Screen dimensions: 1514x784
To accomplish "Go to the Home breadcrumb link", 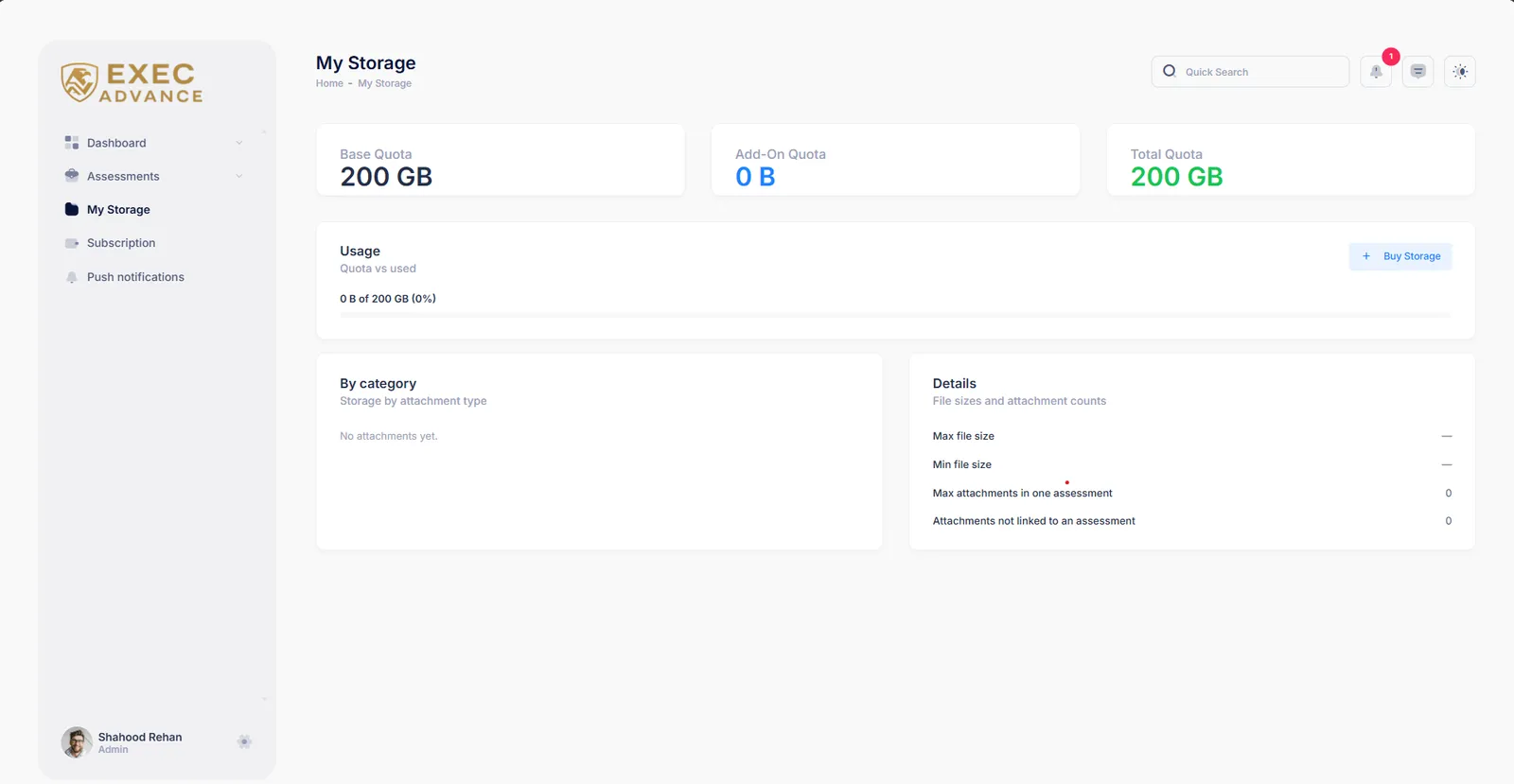I will coord(329,83).
